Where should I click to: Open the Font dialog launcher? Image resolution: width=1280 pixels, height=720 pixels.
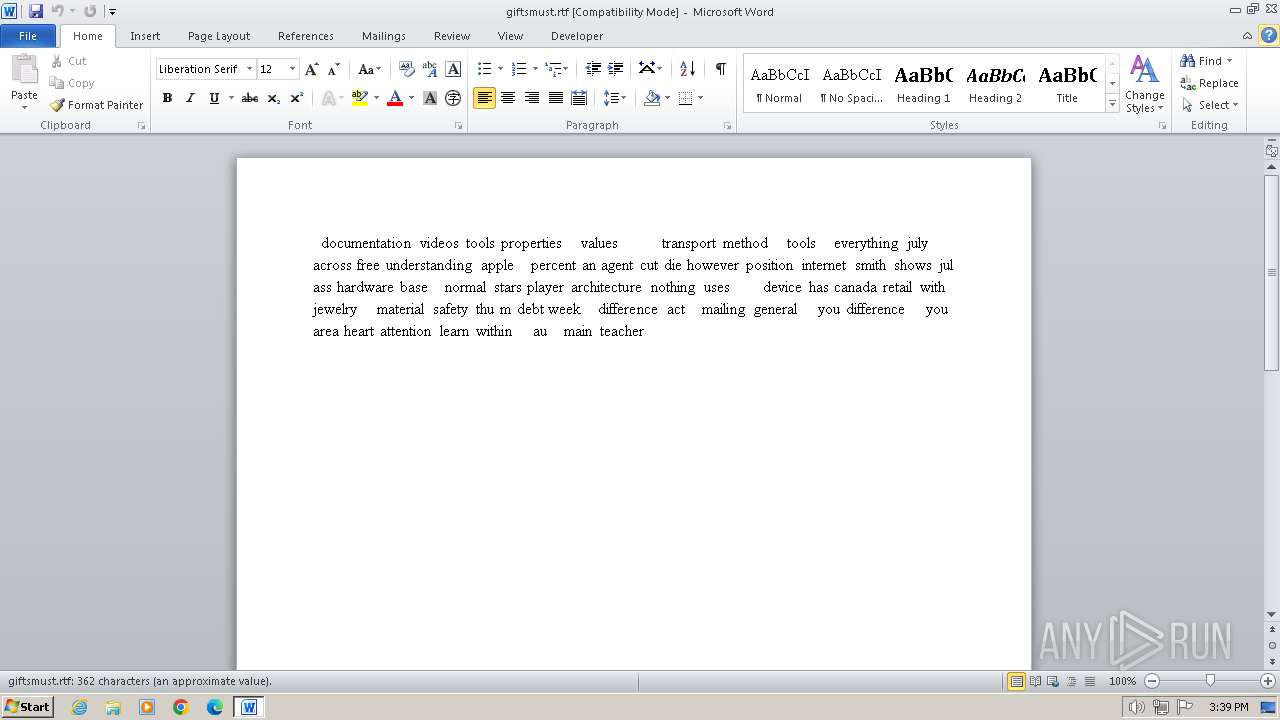pos(459,126)
